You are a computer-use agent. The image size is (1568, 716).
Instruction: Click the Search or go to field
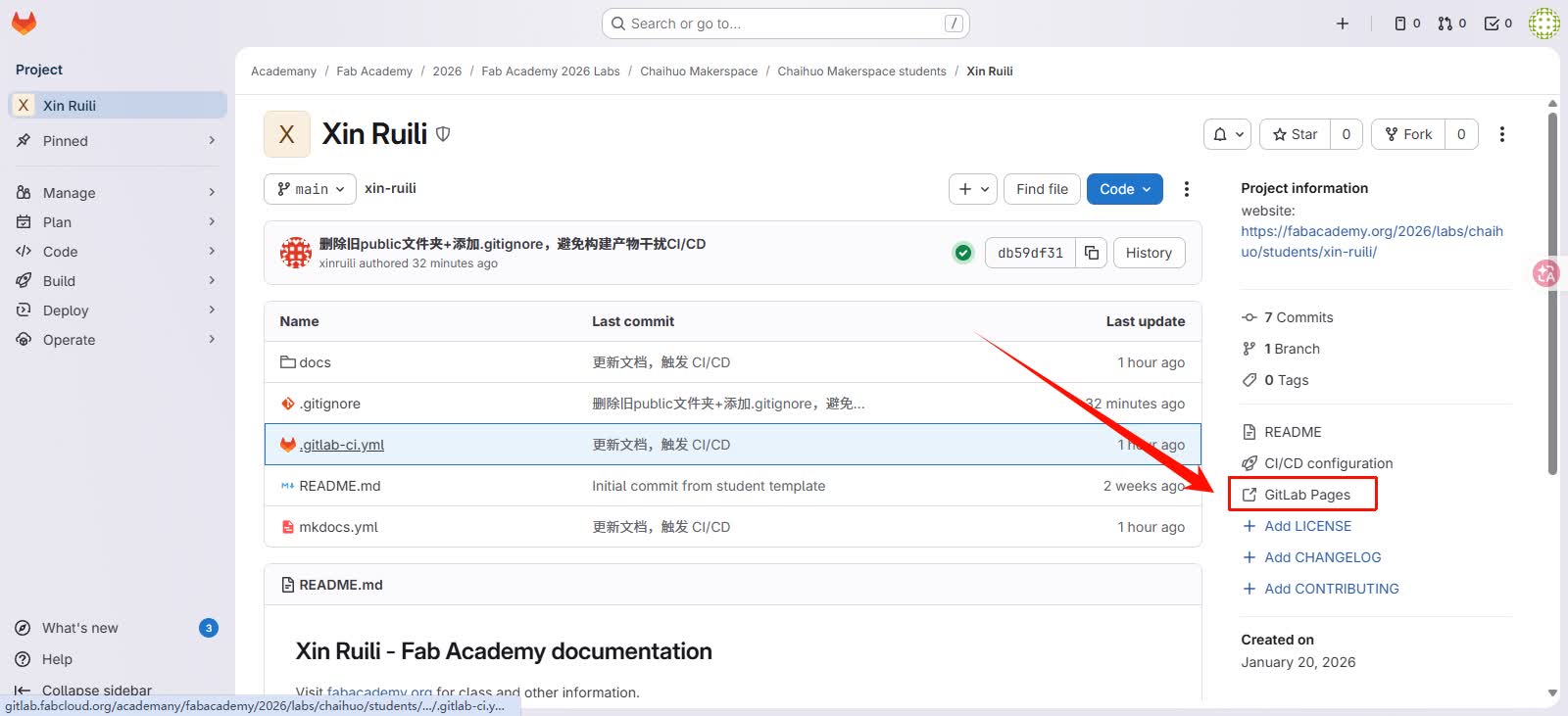pos(785,24)
